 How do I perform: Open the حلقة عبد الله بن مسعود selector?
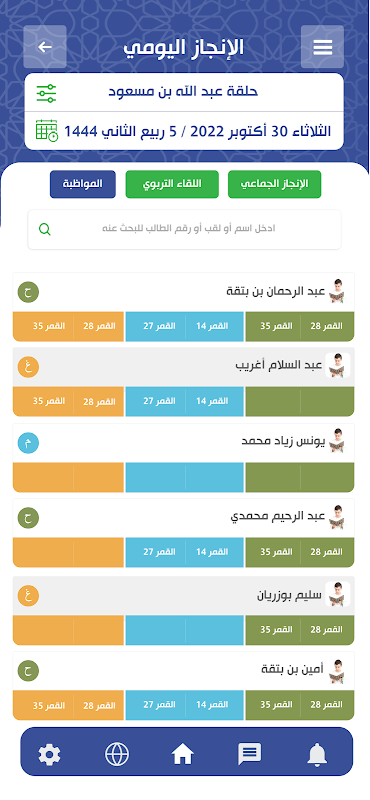point(184,92)
